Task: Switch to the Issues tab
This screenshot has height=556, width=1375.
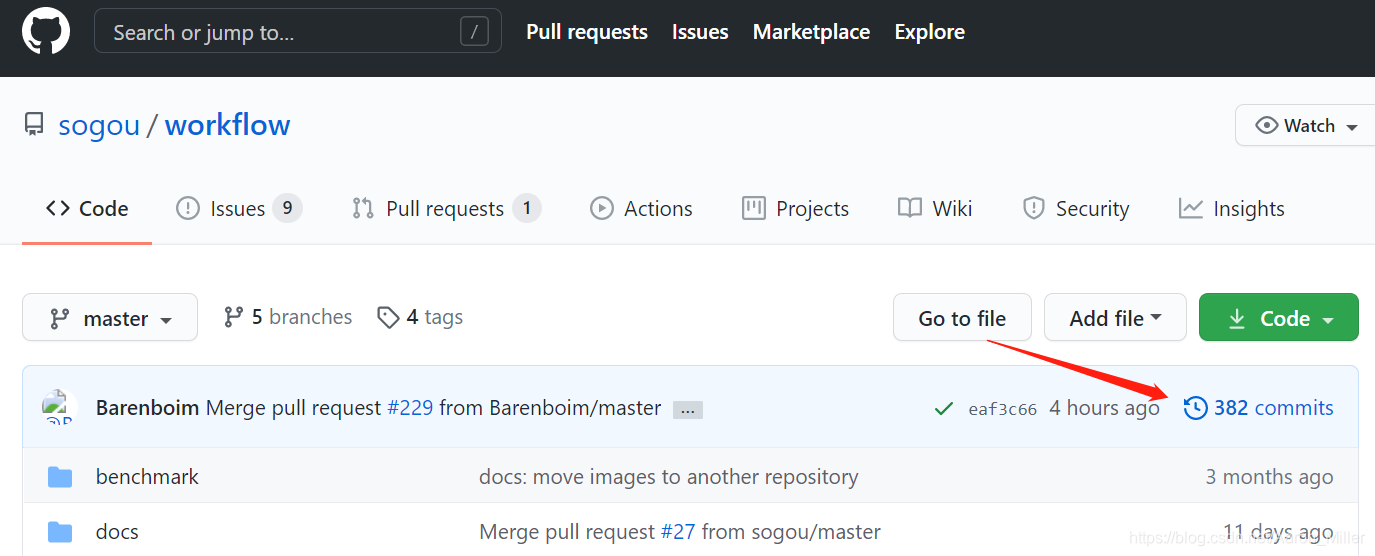Action: [238, 209]
